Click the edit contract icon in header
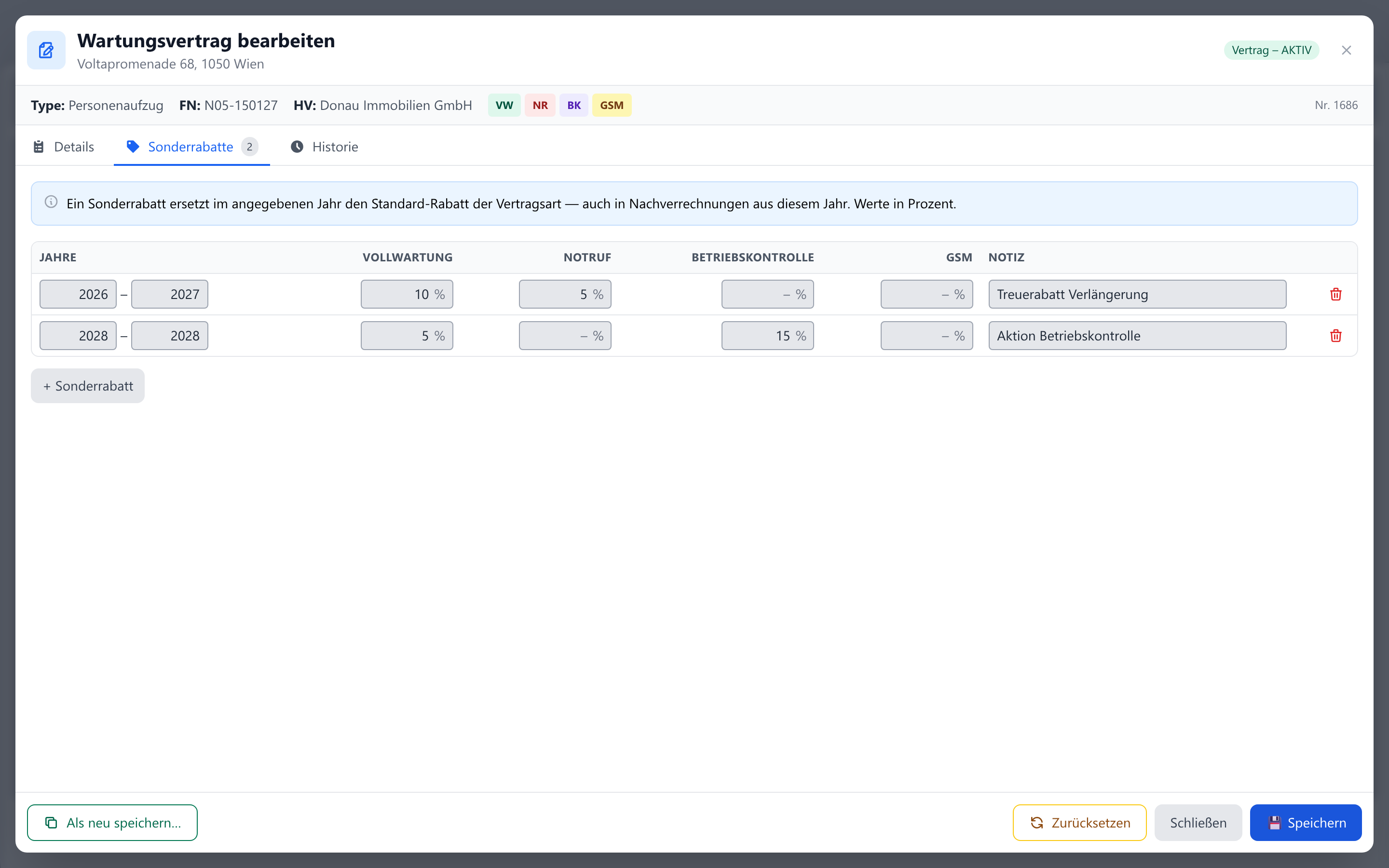 (x=46, y=51)
